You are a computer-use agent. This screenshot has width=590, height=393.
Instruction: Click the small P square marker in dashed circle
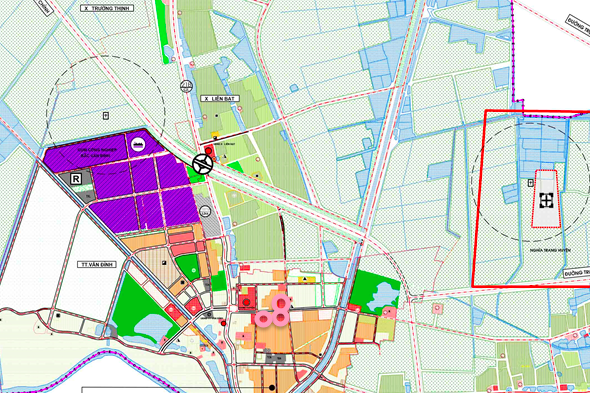[x=106, y=116]
